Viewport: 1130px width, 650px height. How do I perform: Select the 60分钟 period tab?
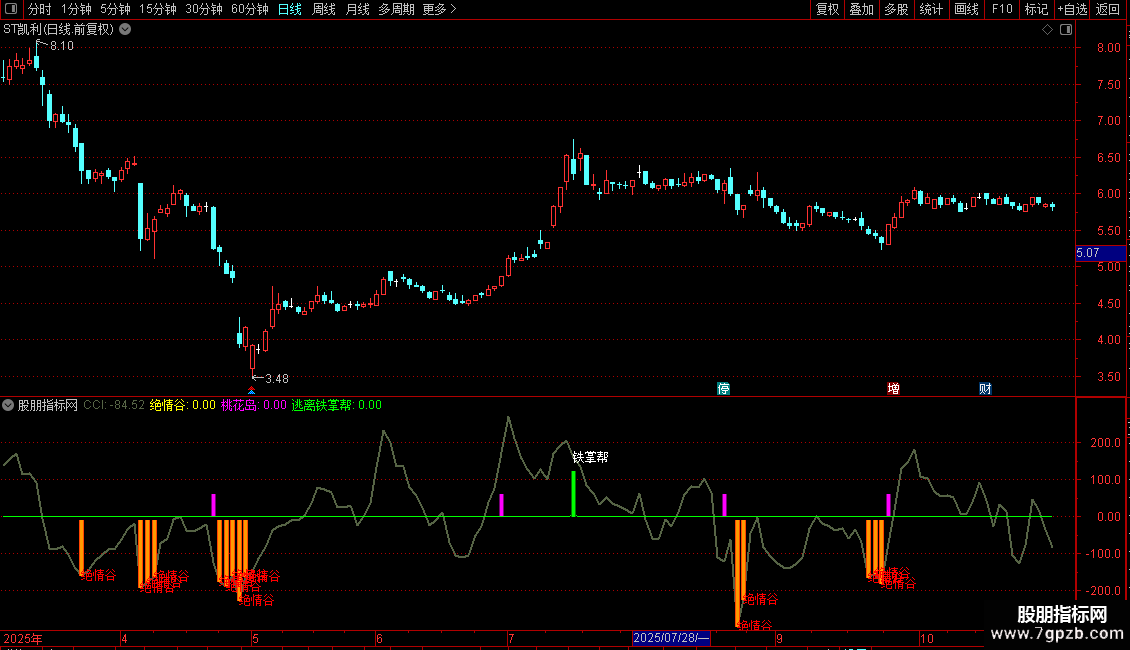coord(249,9)
